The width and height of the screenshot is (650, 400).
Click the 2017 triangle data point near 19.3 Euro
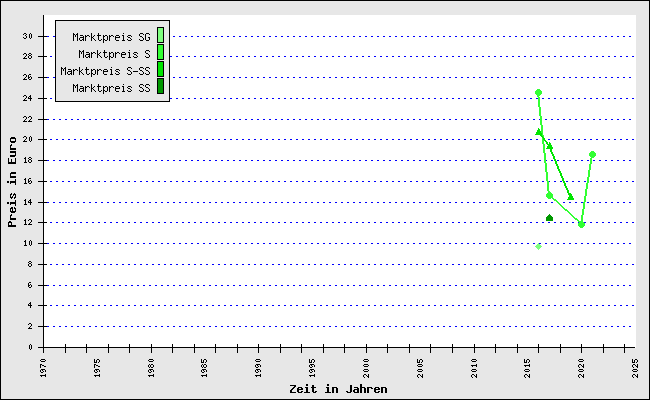(549, 146)
